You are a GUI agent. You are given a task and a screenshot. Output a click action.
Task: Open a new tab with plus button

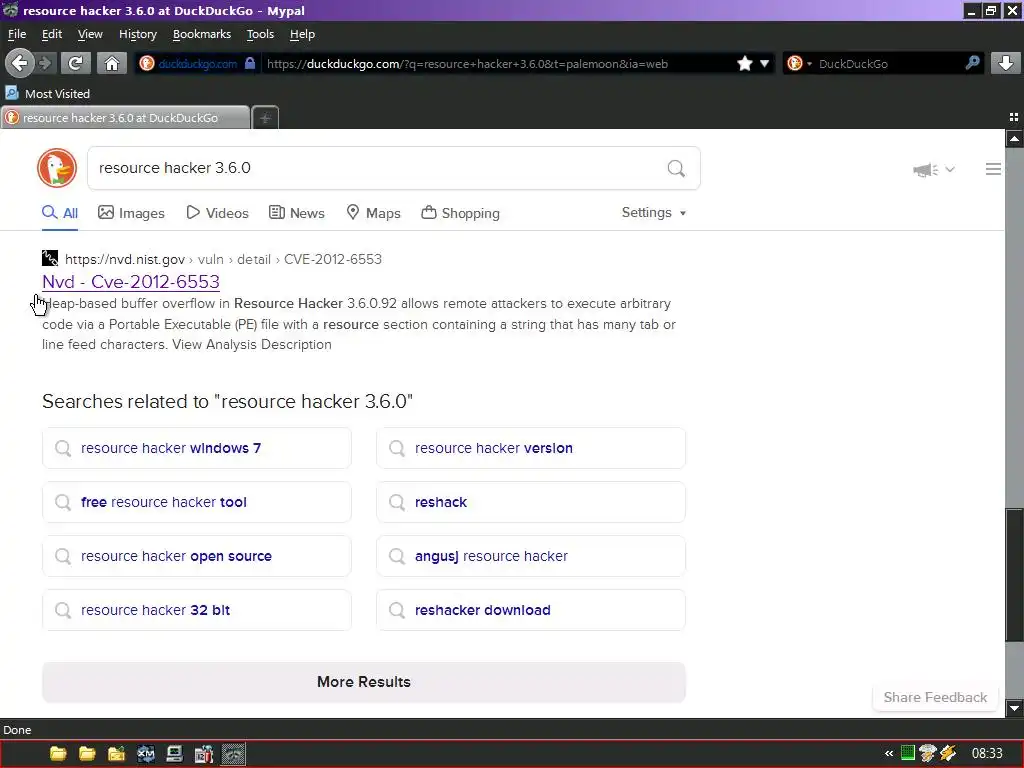(x=265, y=118)
